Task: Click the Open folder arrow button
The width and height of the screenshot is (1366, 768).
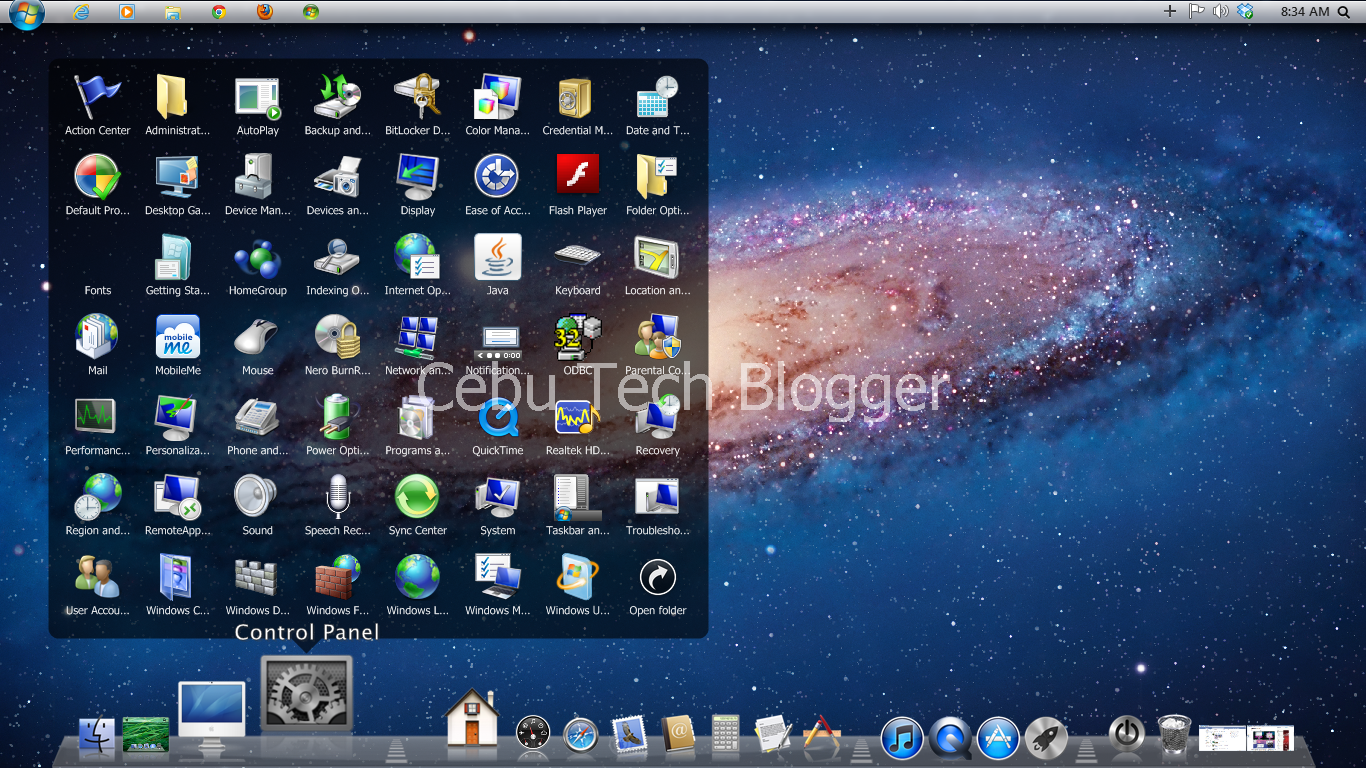Action: (x=658, y=577)
